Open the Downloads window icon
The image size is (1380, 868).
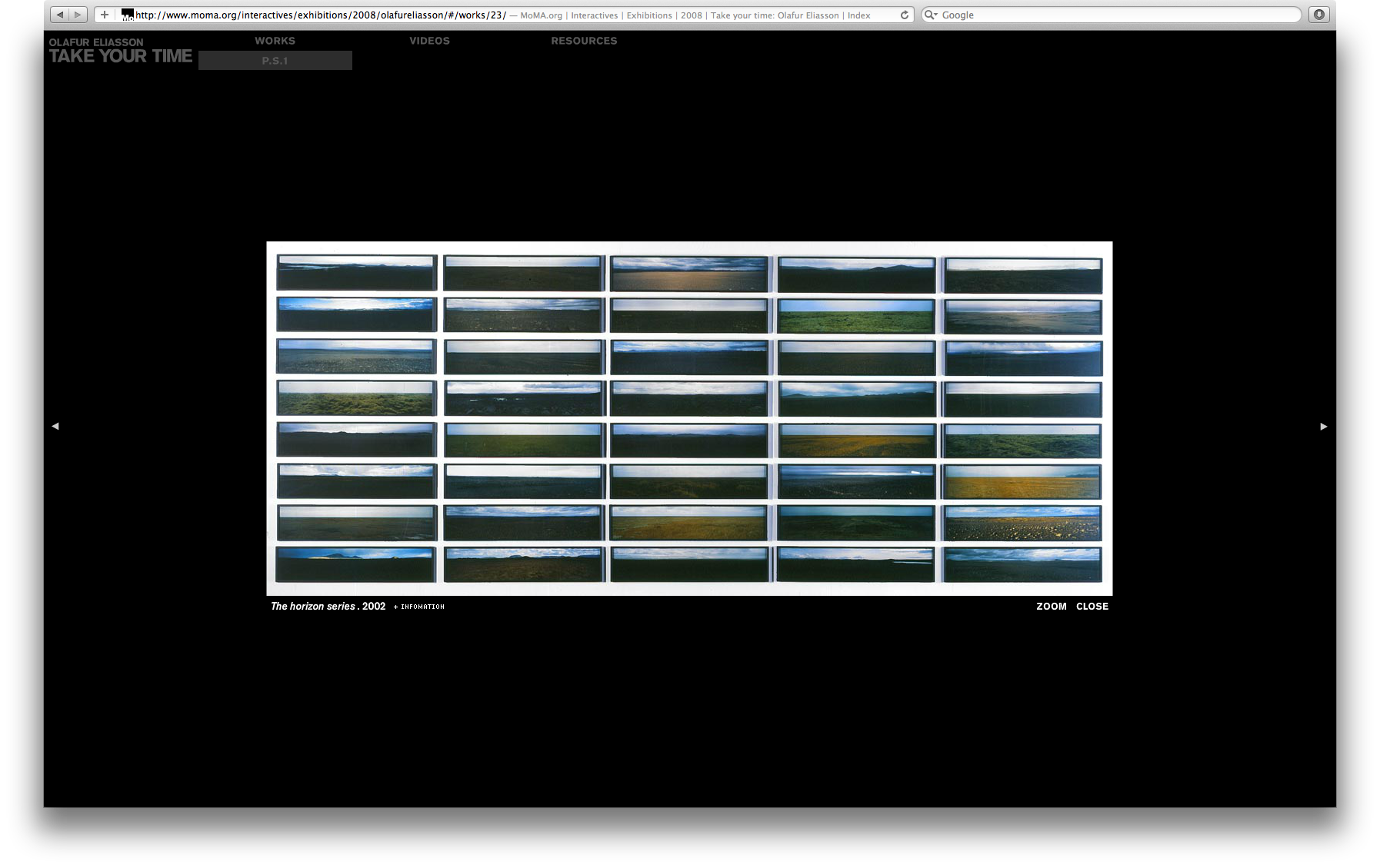(1320, 14)
